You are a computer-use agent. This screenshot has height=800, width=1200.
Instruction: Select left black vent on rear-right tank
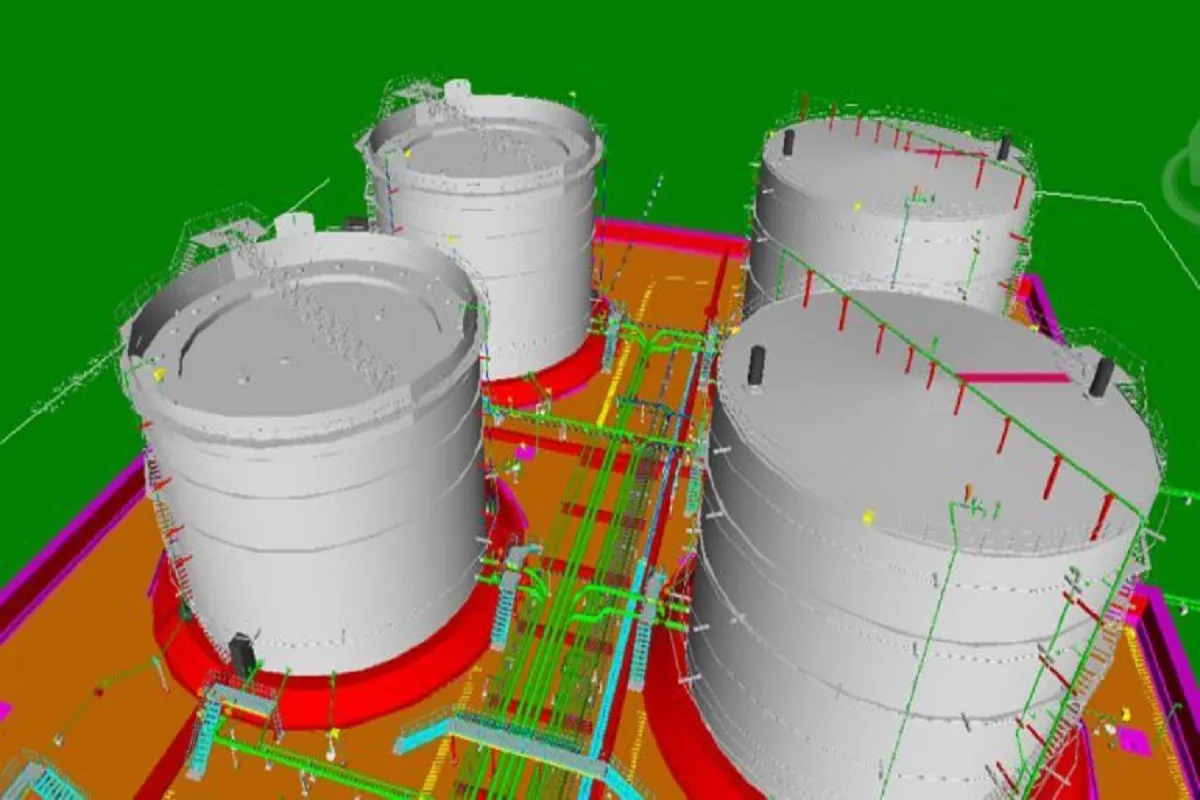[x=788, y=142]
